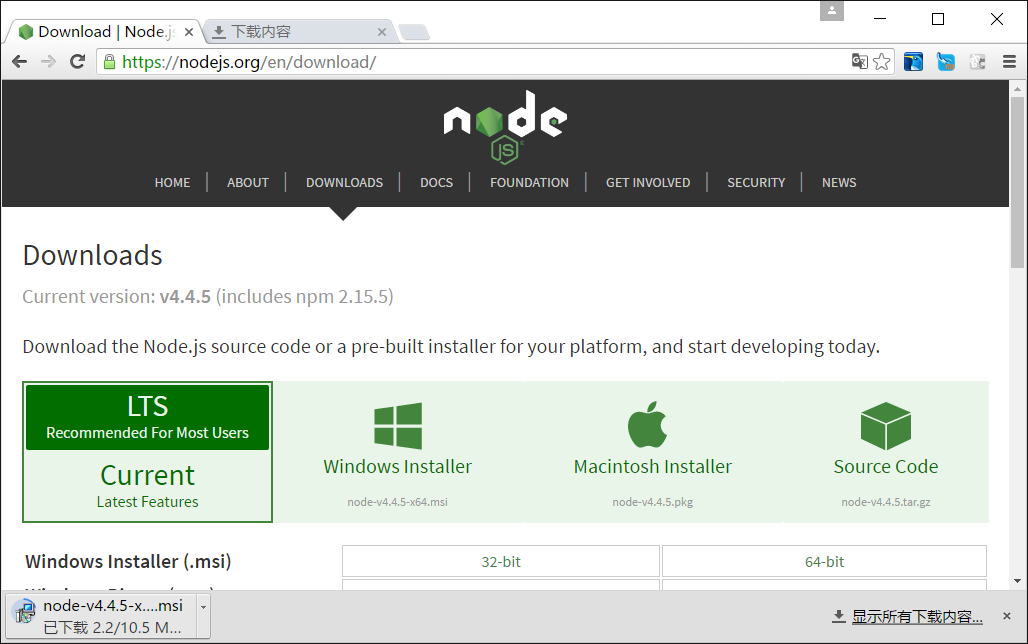1028x644 pixels.
Task: Open the DOWNLOADS nav item
Action: pos(344,182)
